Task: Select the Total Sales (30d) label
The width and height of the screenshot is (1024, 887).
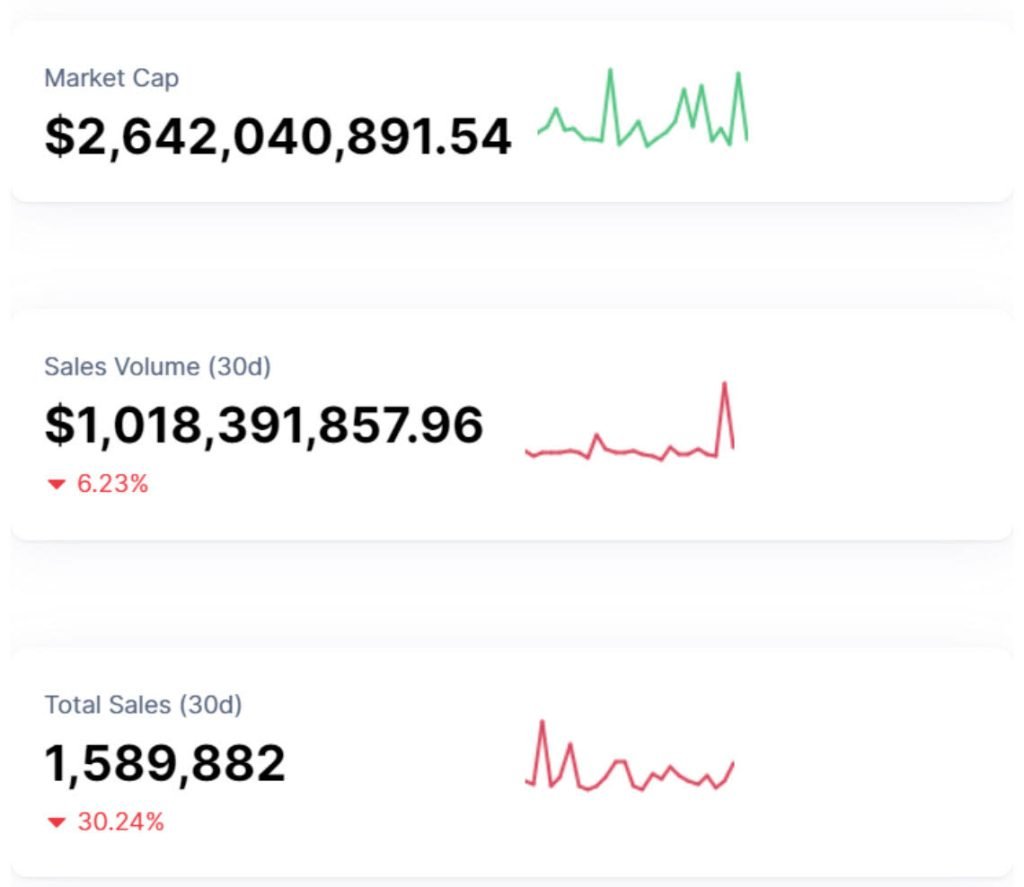Action: [143, 705]
